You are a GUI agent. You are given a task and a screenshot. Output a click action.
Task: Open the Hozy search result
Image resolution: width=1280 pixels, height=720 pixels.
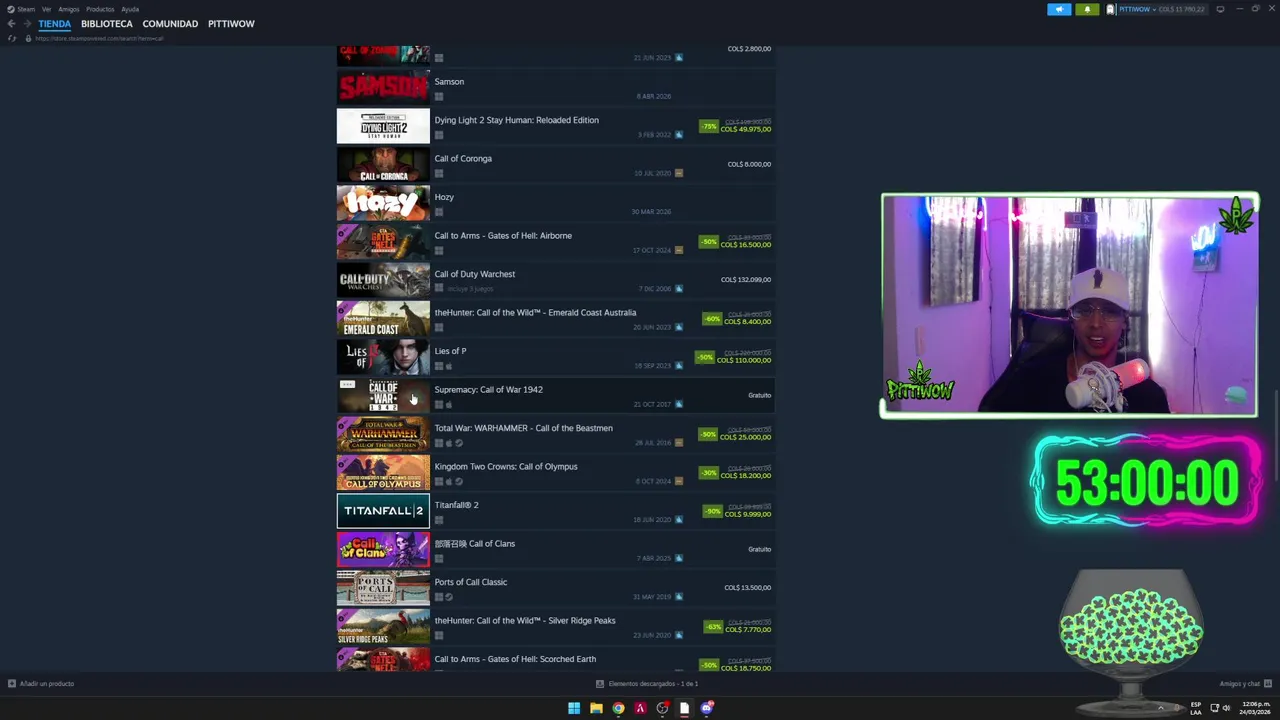tap(555, 204)
